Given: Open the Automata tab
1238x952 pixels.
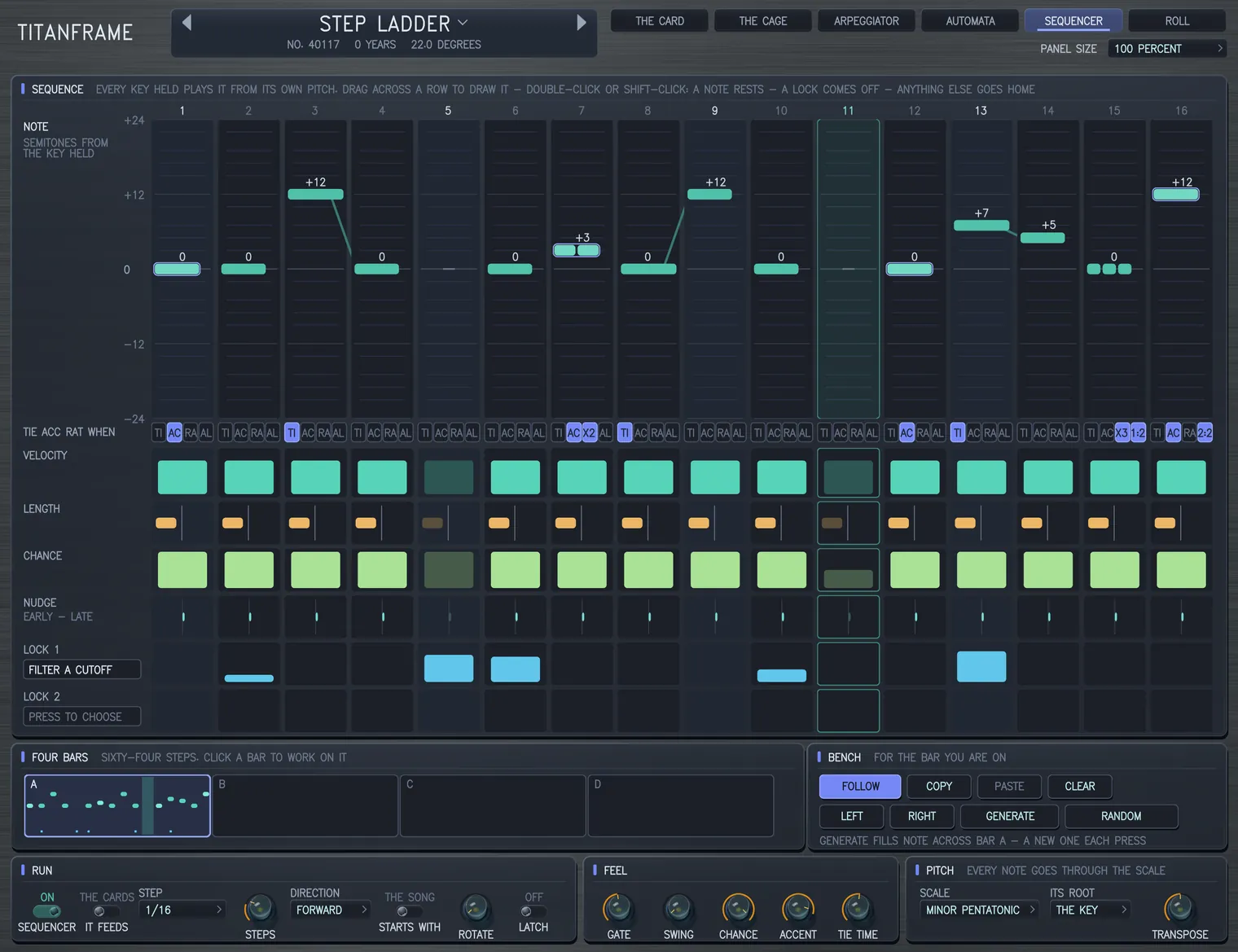Looking at the screenshot, I should (970, 21).
